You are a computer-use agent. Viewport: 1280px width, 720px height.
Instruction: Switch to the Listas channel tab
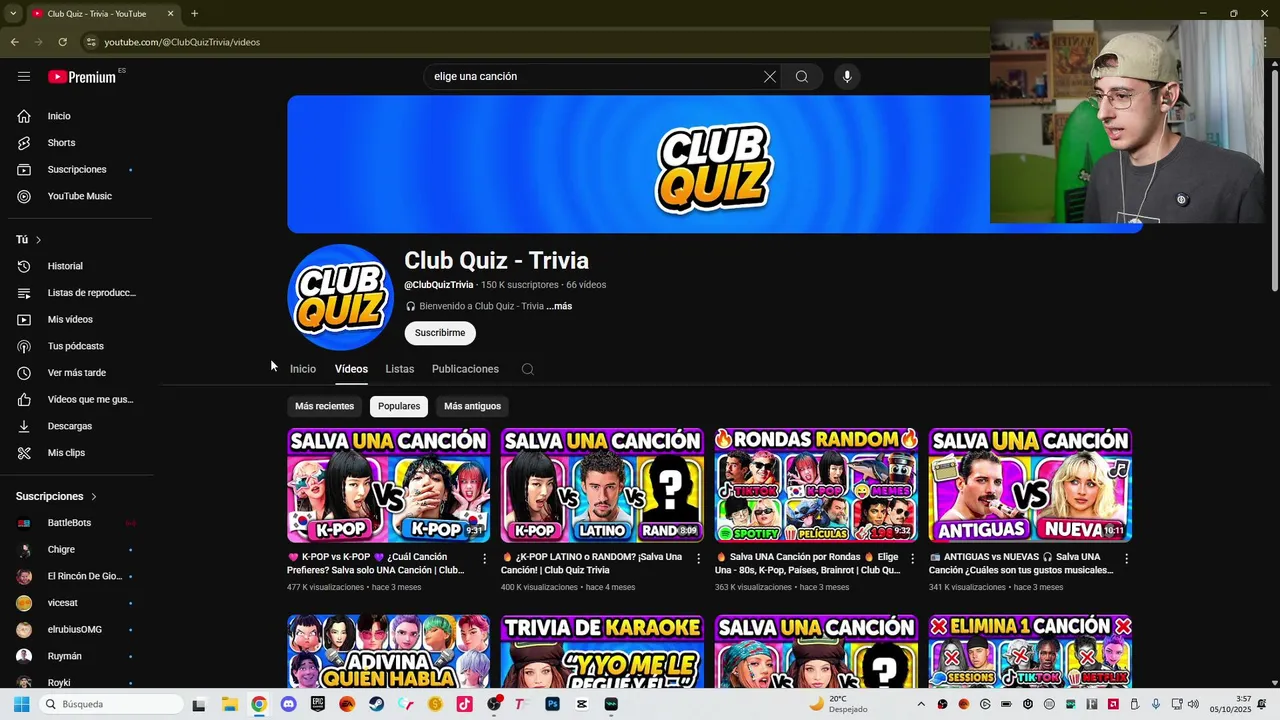coord(400,369)
